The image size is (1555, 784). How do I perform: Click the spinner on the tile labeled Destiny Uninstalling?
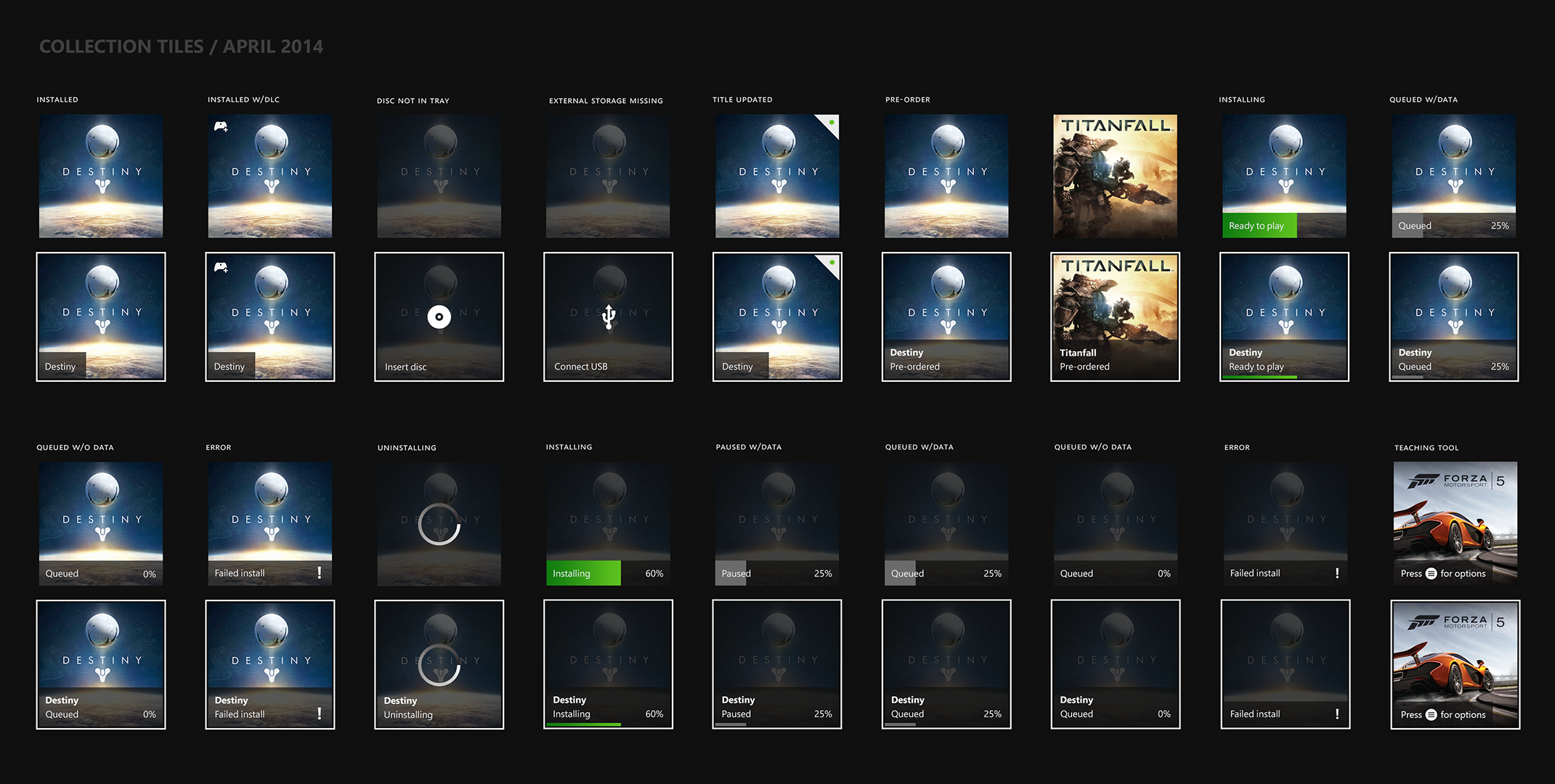coord(439,664)
